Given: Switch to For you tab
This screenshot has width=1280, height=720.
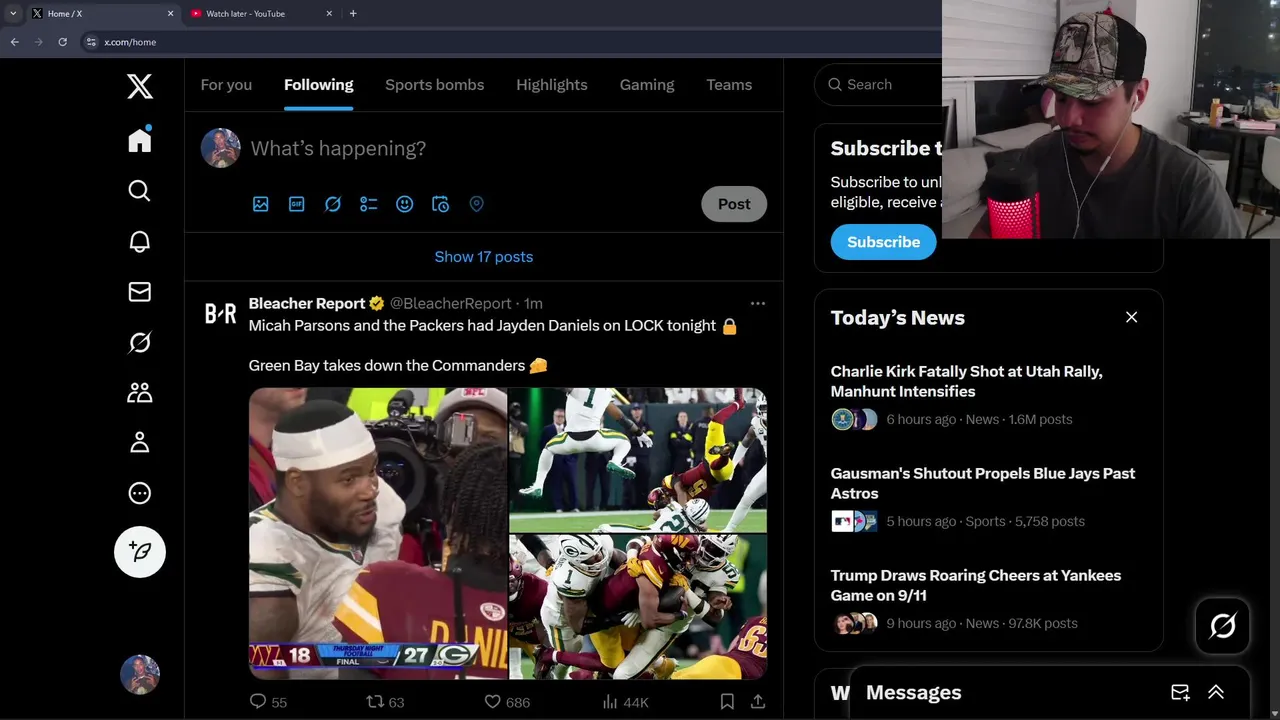Looking at the screenshot, I should (226, 85).
